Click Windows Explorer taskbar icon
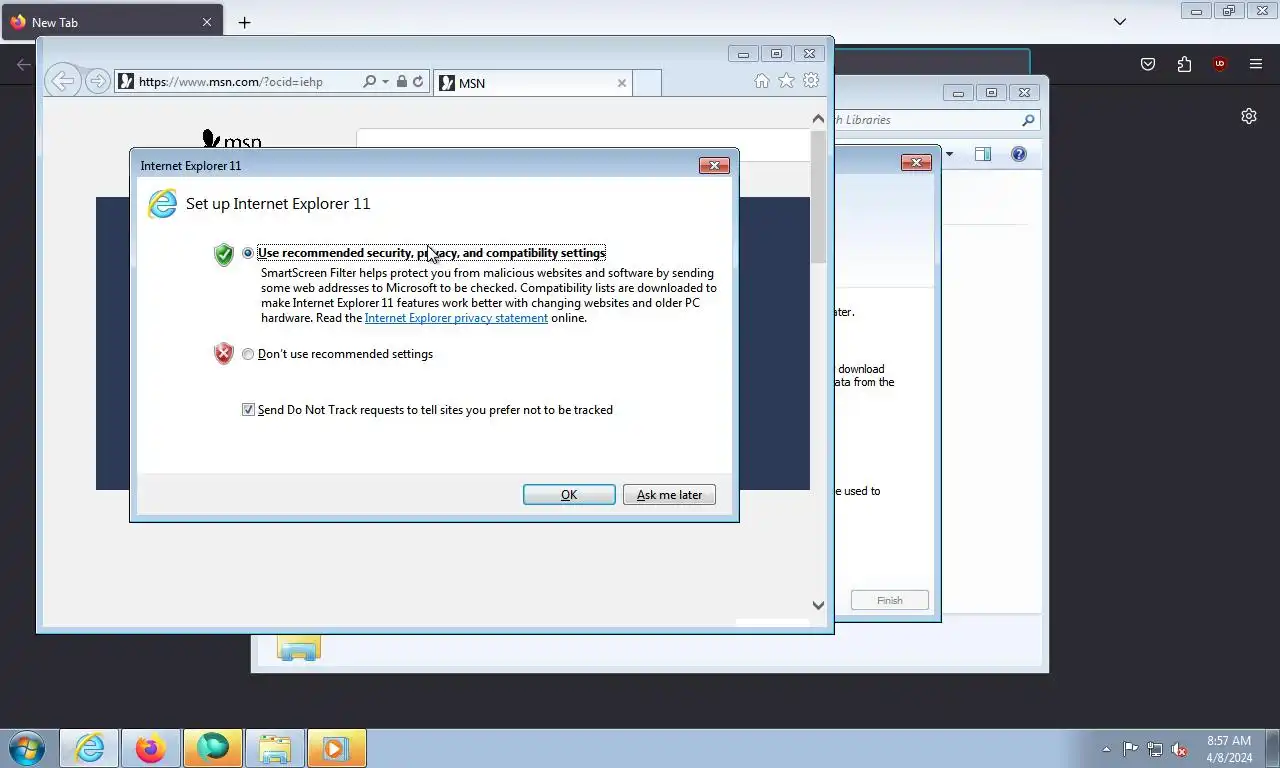Viewport: 1280px width, 768px height. click(275, 748)
